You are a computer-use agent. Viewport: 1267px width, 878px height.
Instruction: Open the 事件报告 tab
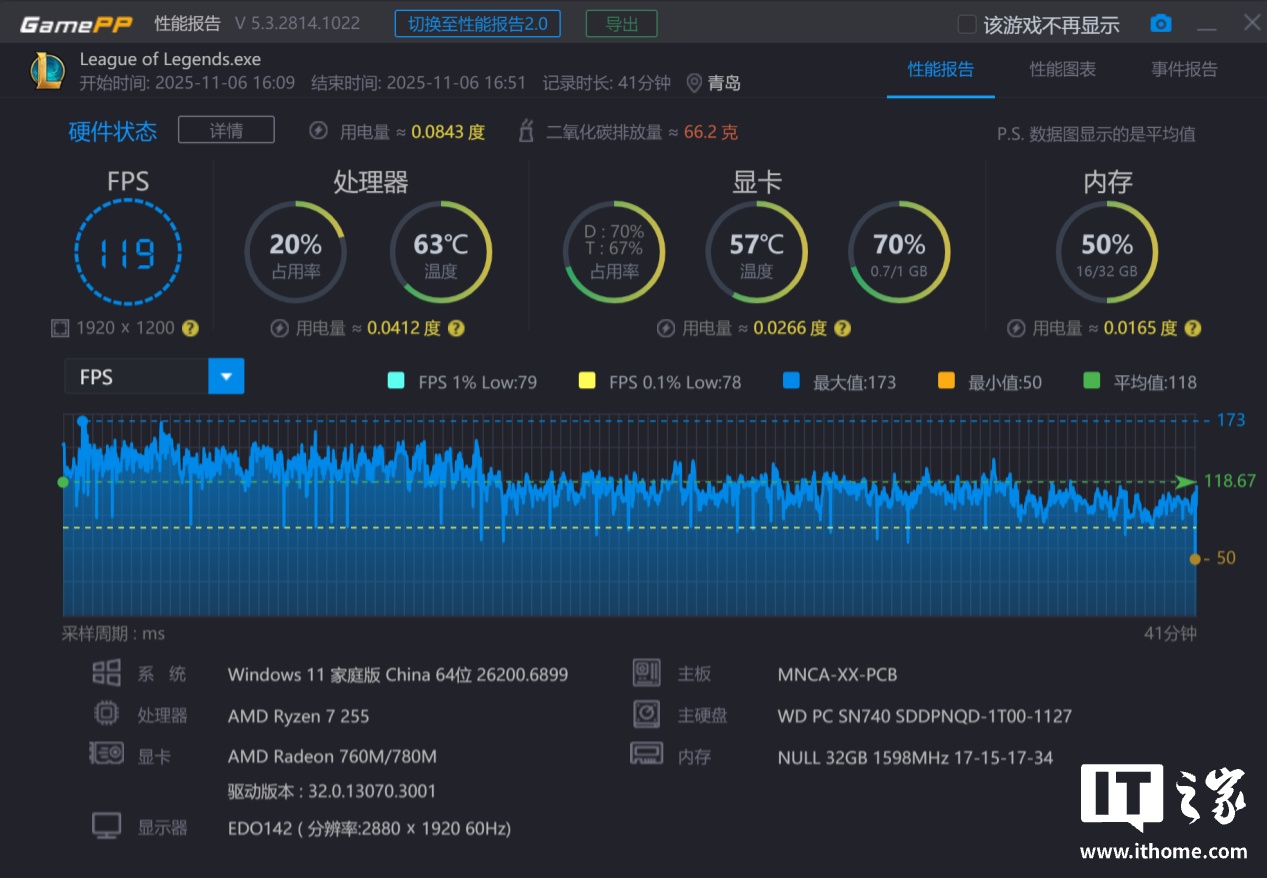(1184, 69)
